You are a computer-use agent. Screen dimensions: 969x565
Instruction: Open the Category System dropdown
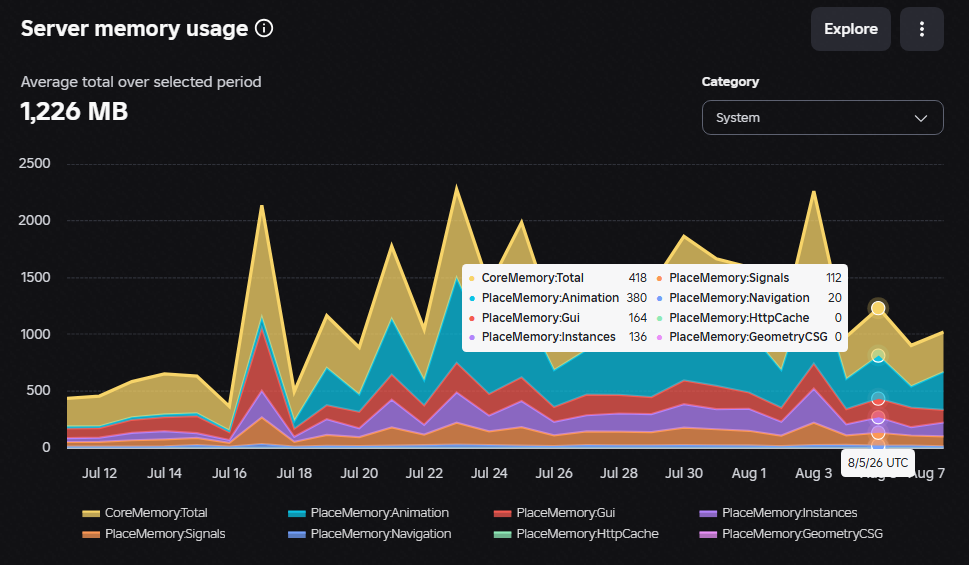(823, 117)
